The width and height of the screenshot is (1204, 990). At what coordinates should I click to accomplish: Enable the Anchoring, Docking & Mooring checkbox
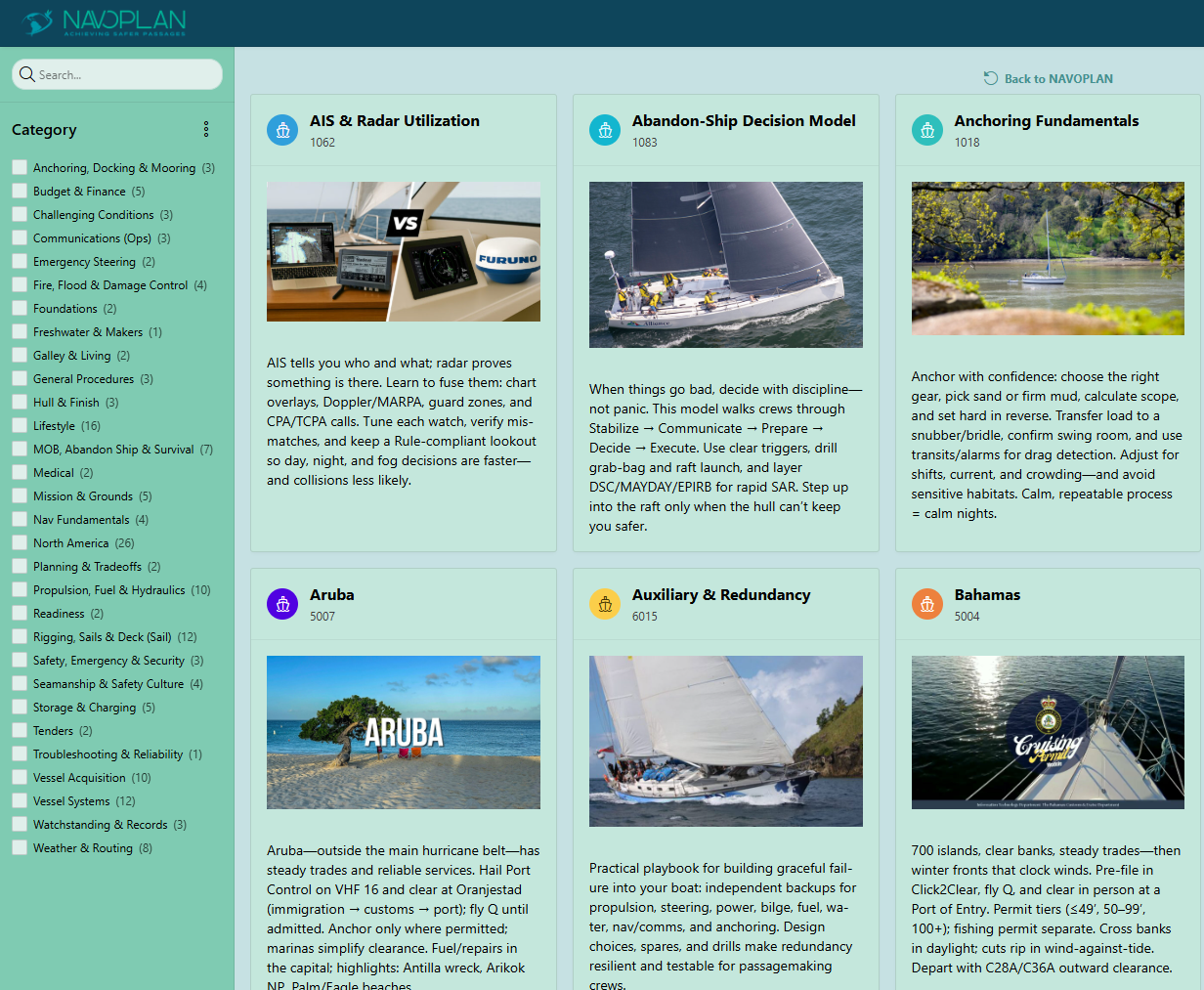(x=20, y=167)
